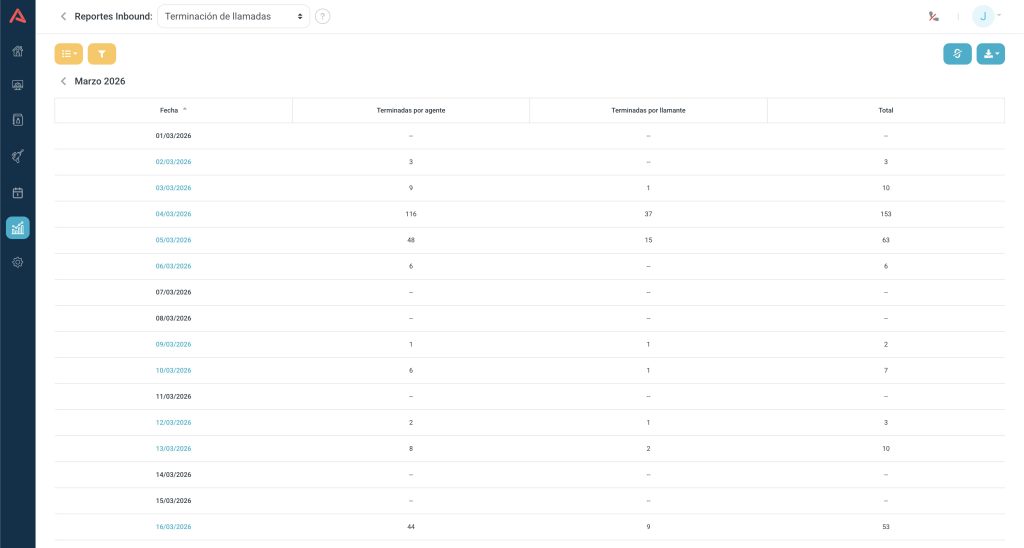Open the monitor dashboard sidebar icon

coord(17,85)
